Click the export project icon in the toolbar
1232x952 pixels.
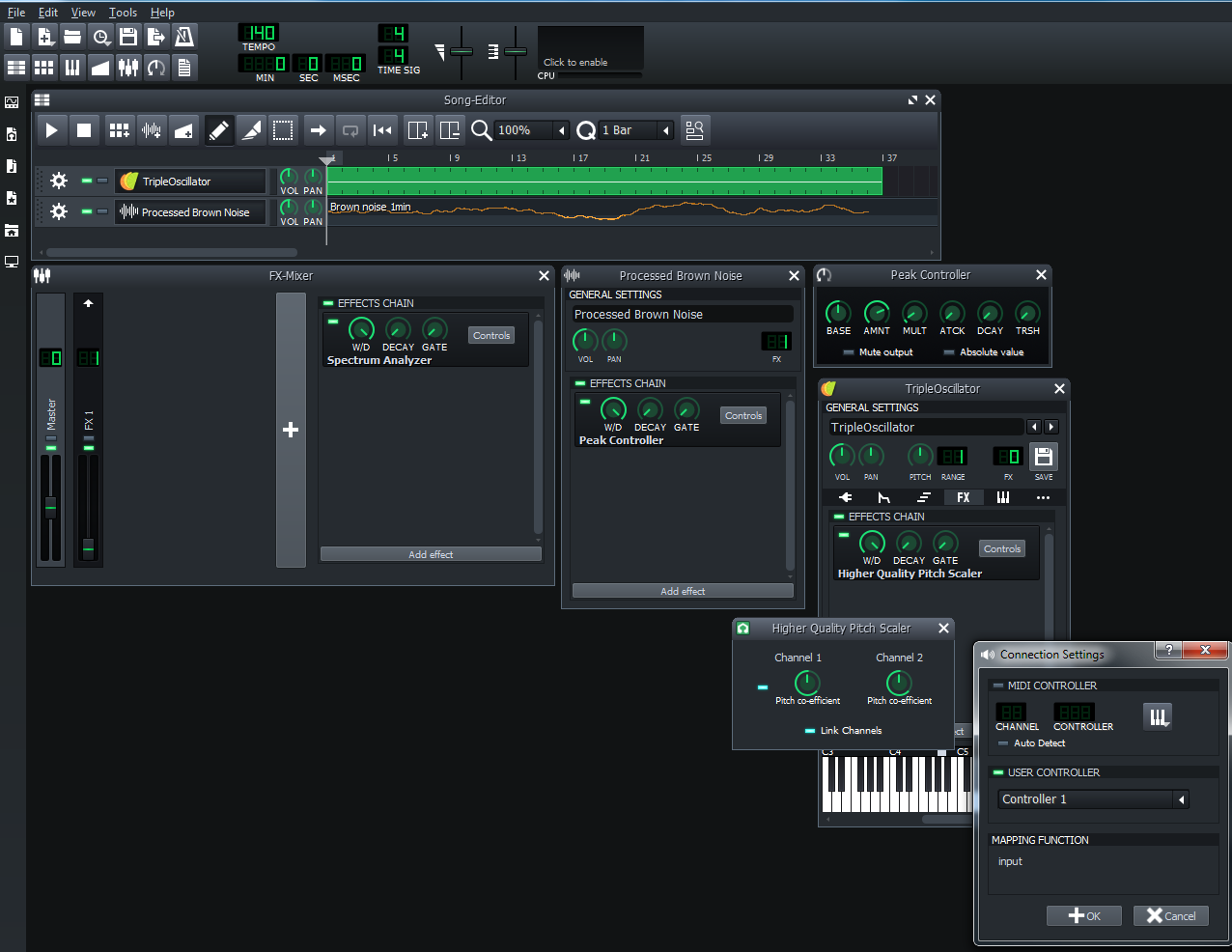coord(156,37)
